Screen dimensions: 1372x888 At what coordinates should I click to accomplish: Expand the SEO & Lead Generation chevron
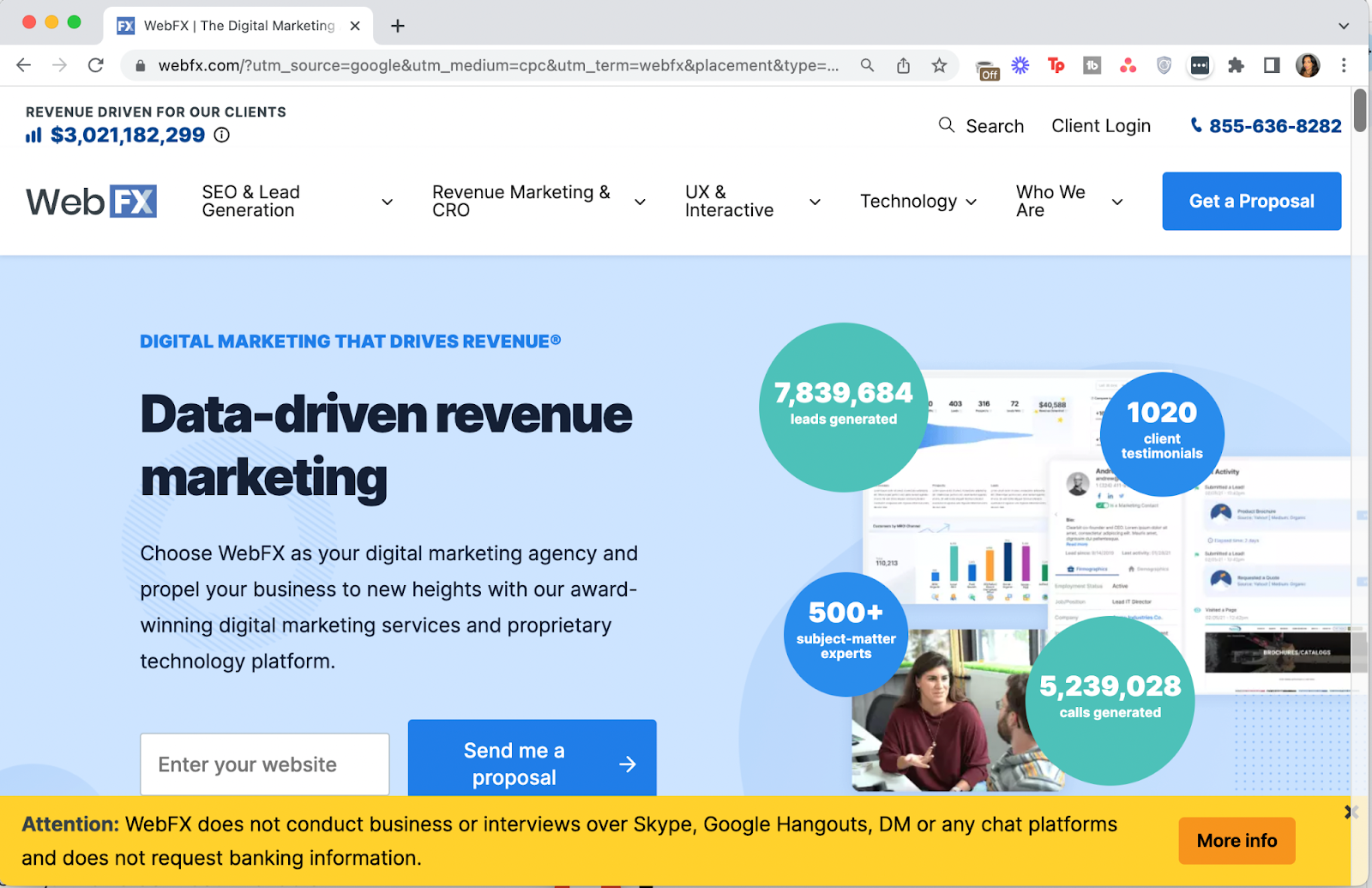point(388,202)
